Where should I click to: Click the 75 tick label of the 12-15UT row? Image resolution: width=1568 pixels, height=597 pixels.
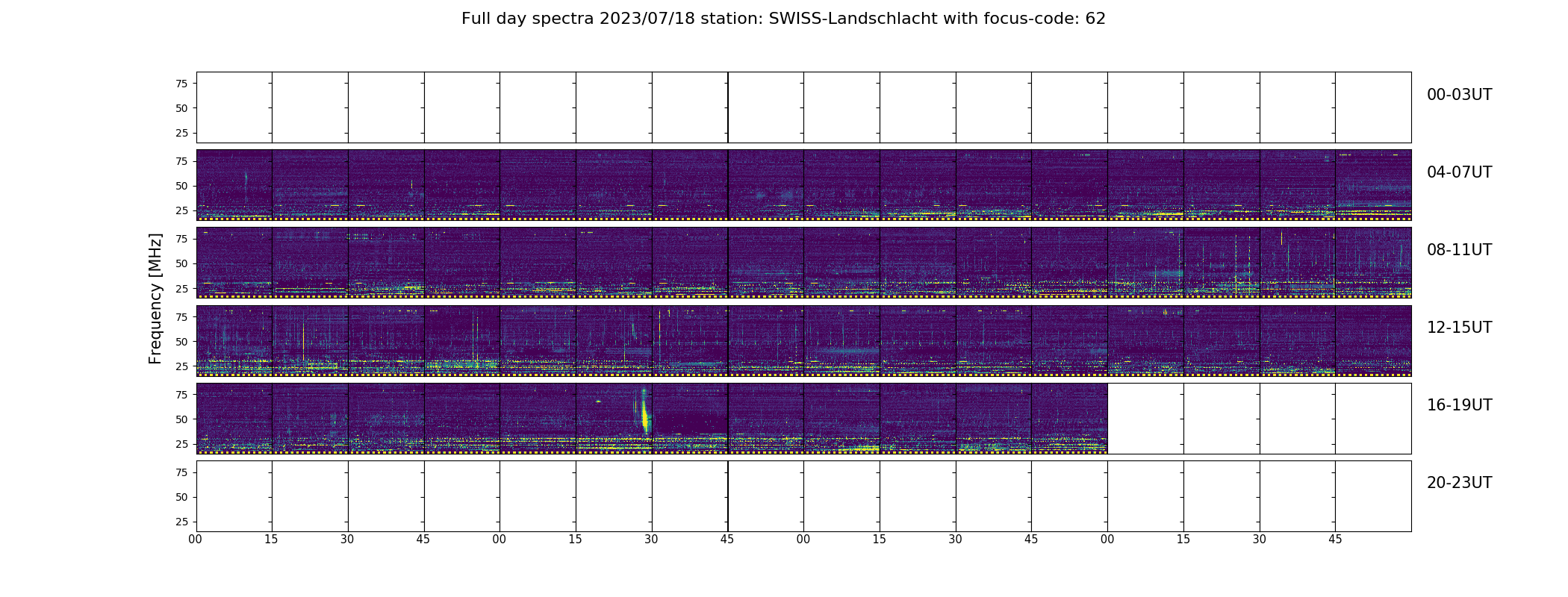point(181,316)
